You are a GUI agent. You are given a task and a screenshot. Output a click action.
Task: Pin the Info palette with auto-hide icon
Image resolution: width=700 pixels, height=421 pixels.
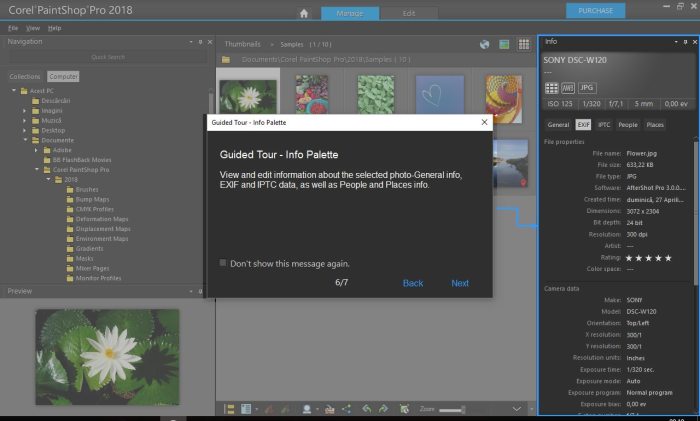pos(685,42)
